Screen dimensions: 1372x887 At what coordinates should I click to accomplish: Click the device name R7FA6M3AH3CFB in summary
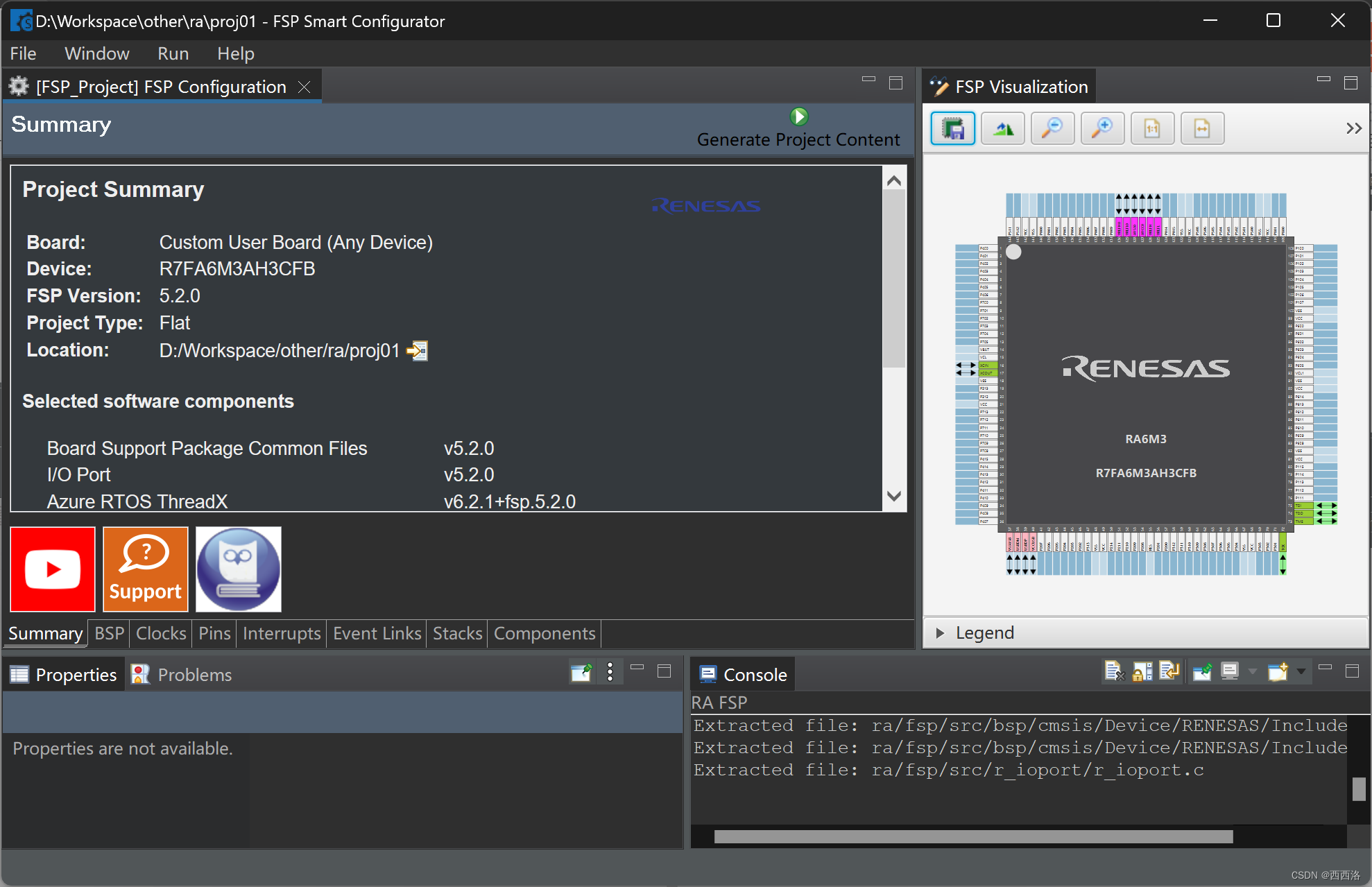(237, 269)
